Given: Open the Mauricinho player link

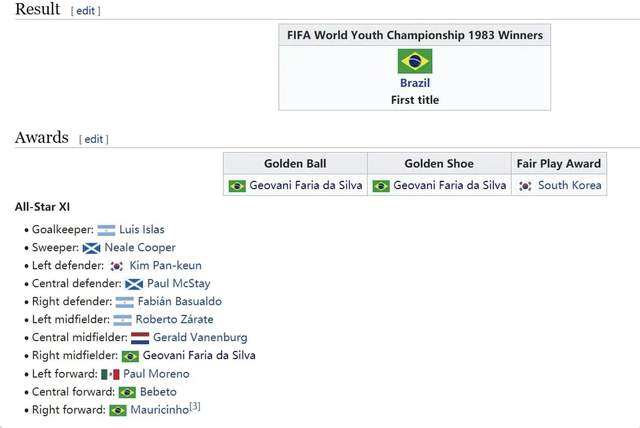Looking at the screenshot, I should coord(160,410).
